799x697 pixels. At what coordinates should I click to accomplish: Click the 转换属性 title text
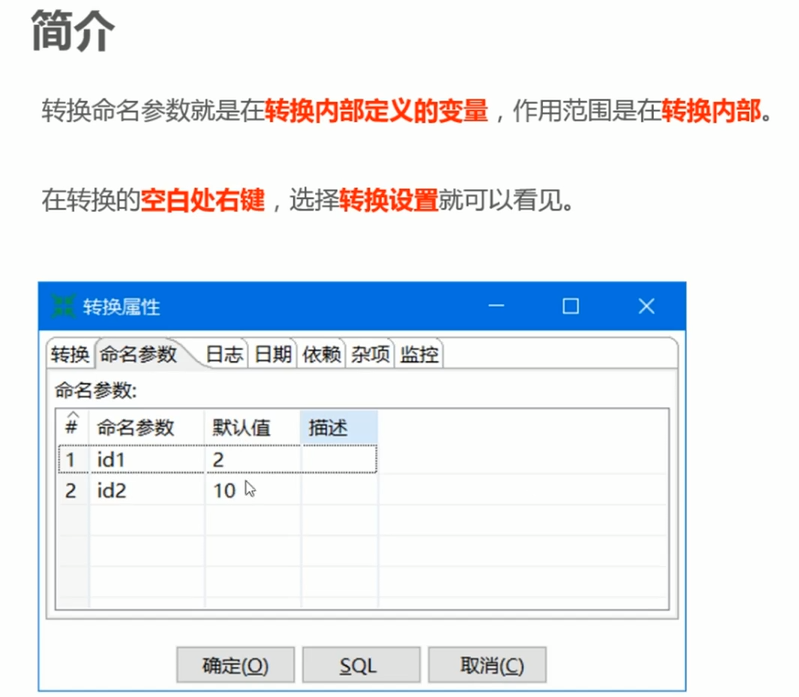121,307
